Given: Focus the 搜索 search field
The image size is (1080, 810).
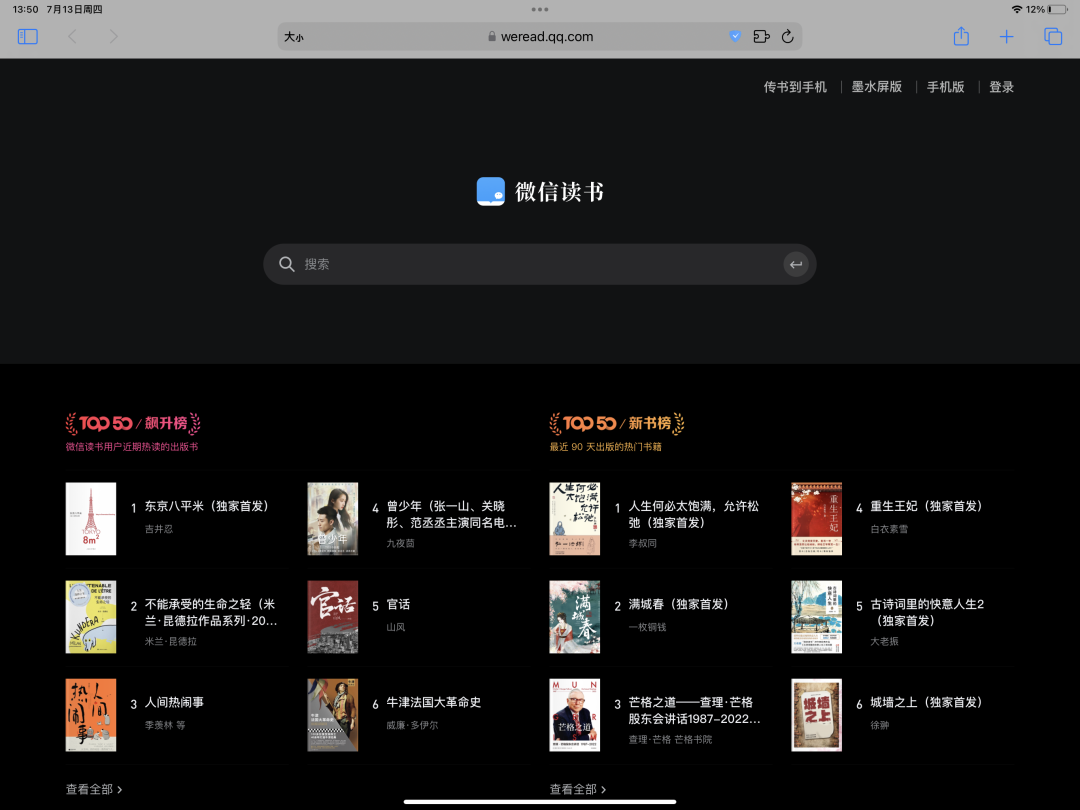Looking at the screenshot, I should (540, 264).
